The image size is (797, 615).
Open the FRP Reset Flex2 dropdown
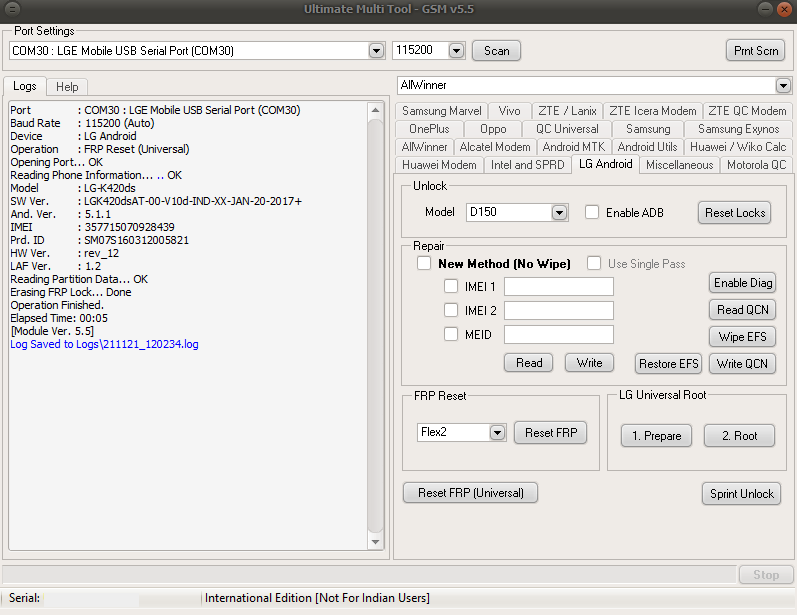497,433
